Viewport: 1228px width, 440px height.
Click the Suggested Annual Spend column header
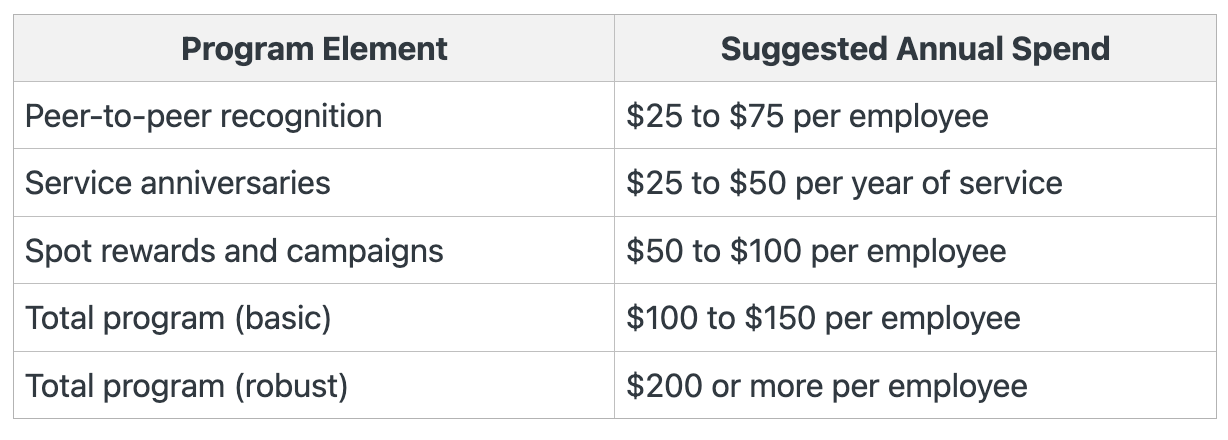pyautogui.click(x=915, y=48)
